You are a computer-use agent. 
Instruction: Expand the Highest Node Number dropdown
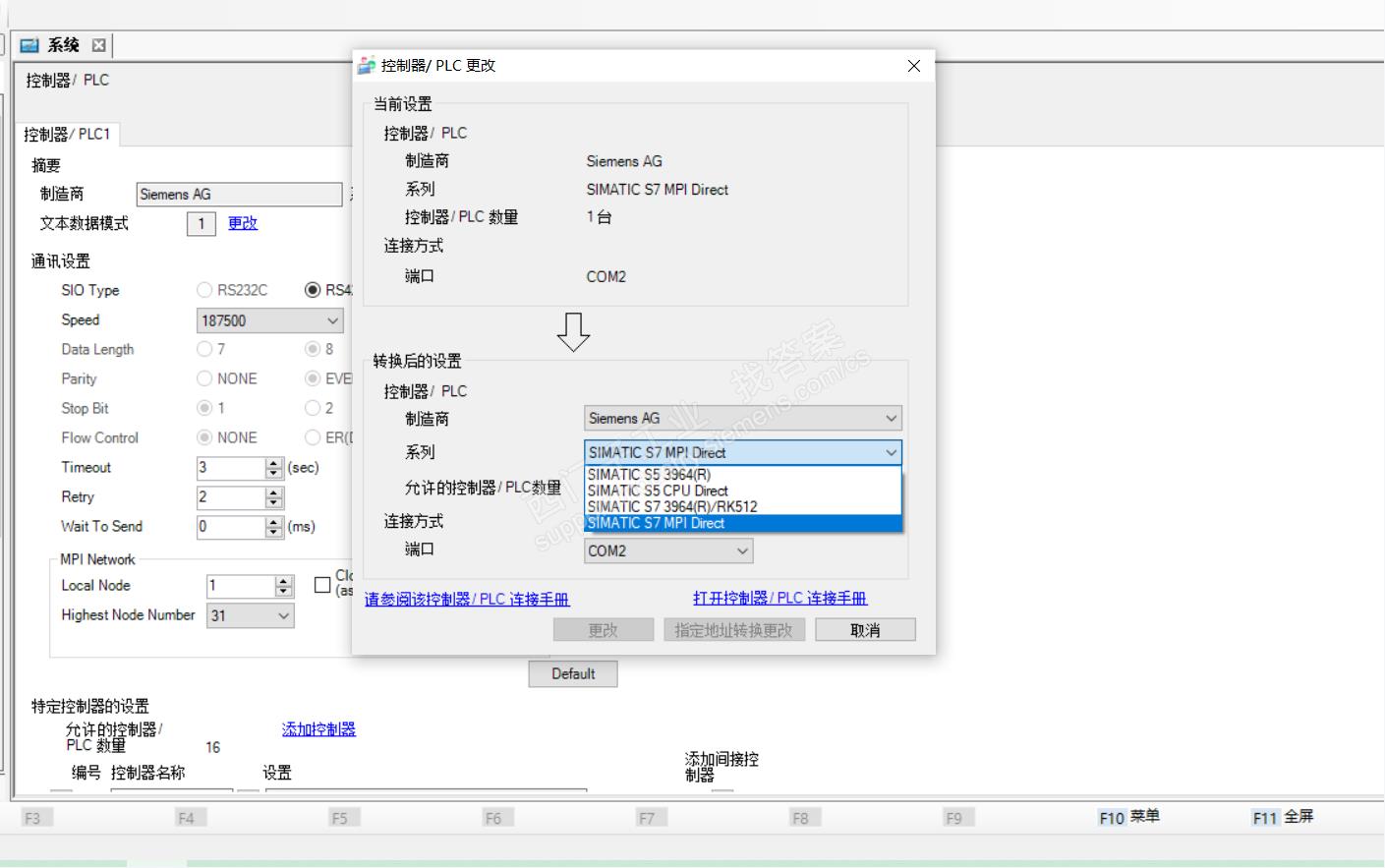(x=251, y=615)
